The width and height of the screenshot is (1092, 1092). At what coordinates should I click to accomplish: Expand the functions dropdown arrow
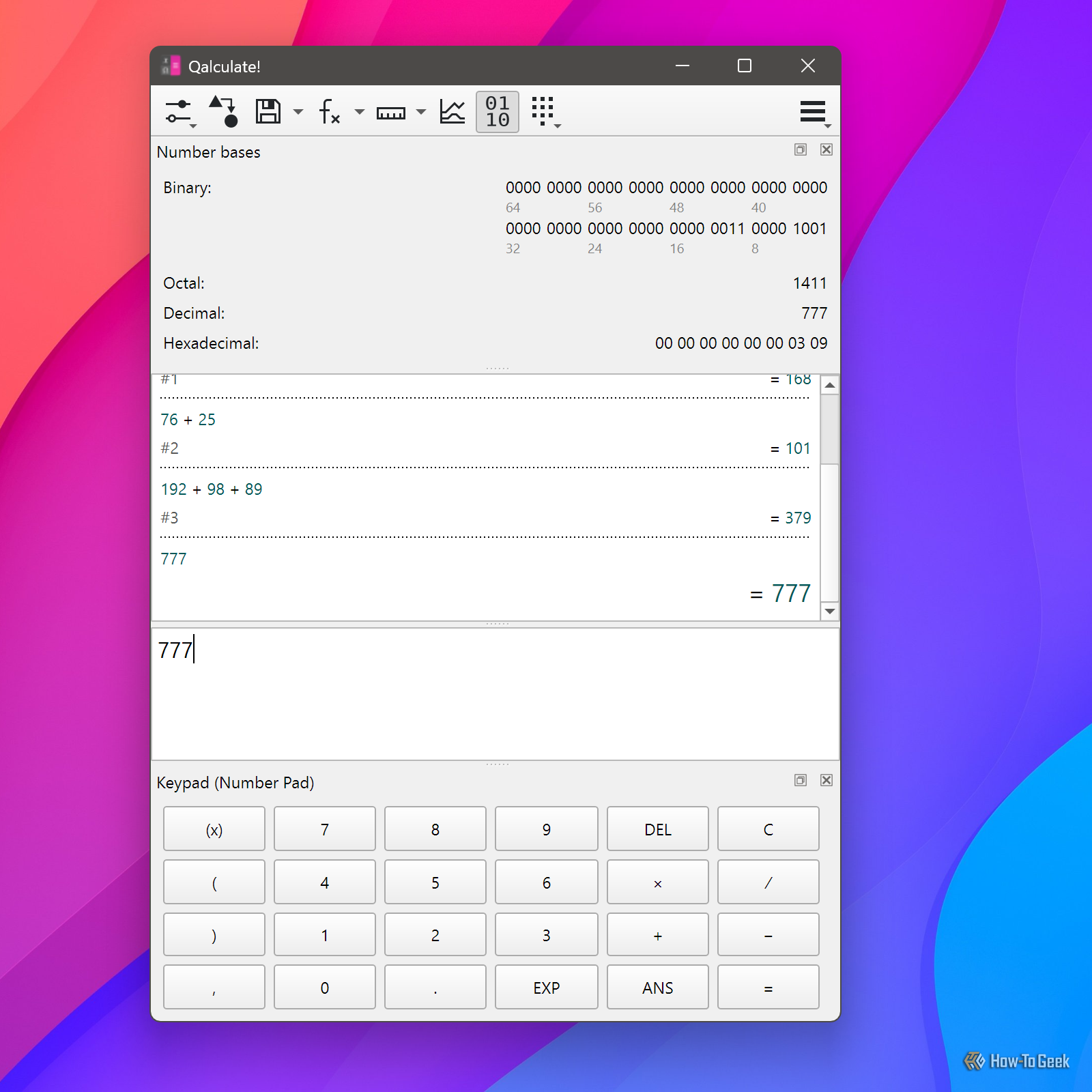click(360, 112)
